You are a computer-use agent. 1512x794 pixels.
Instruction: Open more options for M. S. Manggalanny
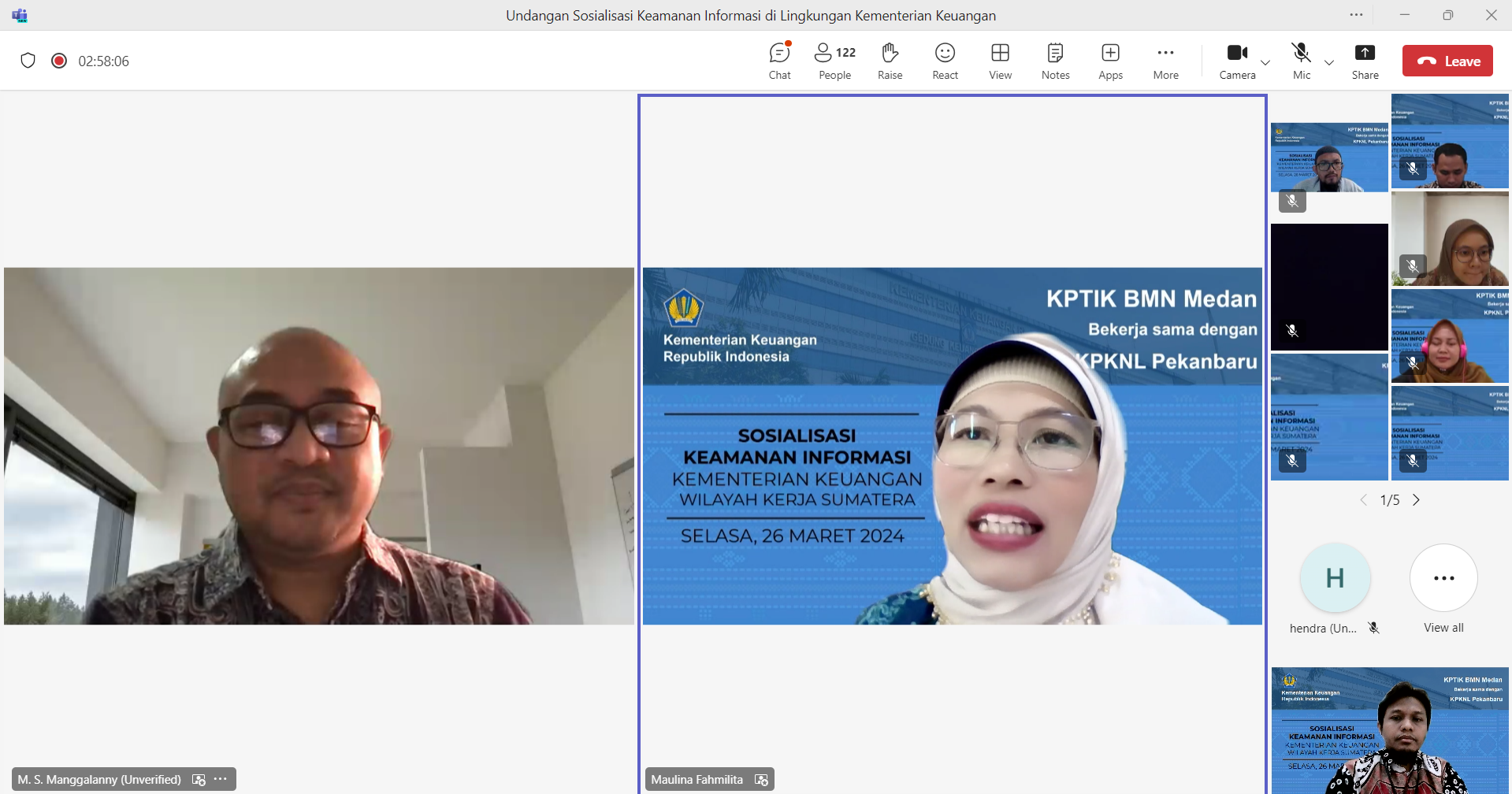(221, 779)
